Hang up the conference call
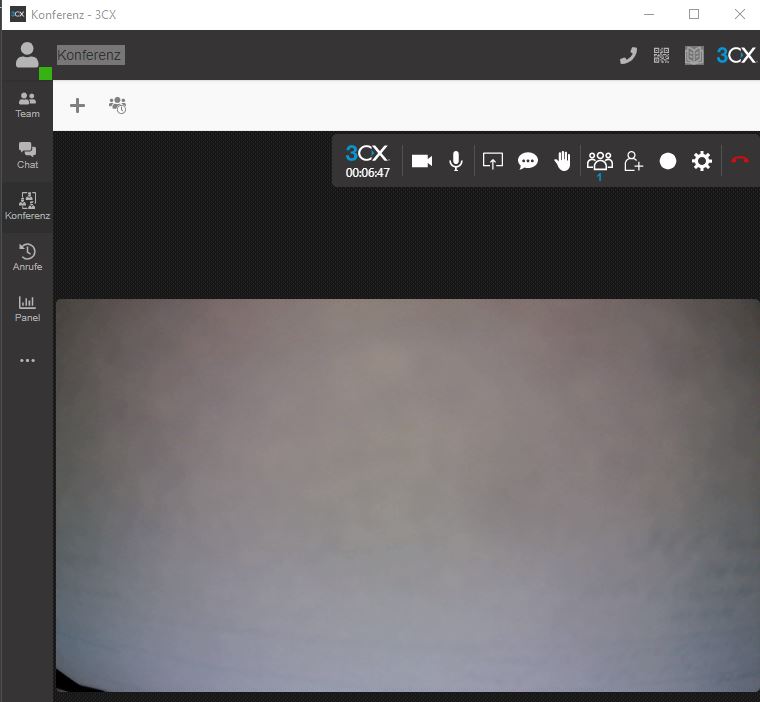The width and height of the screenshot is (760, 702). [740, 160]
